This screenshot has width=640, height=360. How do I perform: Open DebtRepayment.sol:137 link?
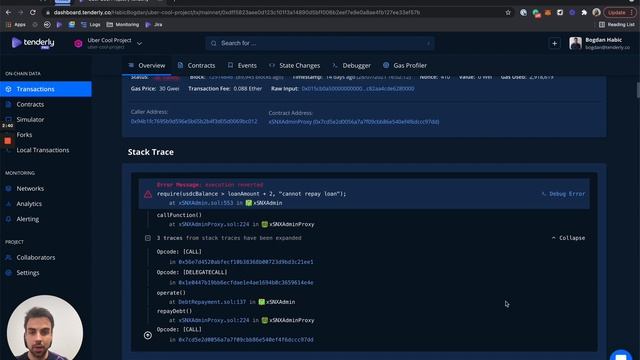(212, 302)
